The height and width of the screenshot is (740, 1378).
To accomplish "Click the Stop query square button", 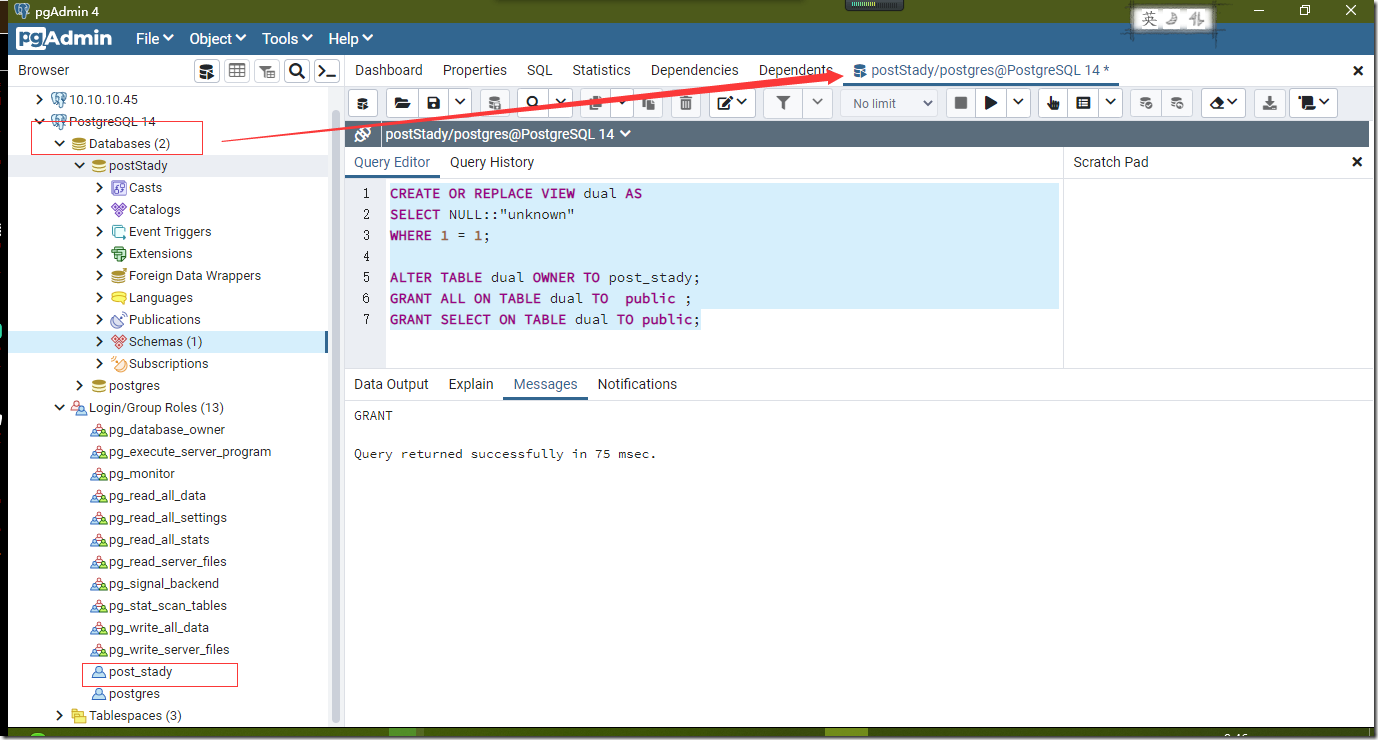I will [x=961, y=103].
